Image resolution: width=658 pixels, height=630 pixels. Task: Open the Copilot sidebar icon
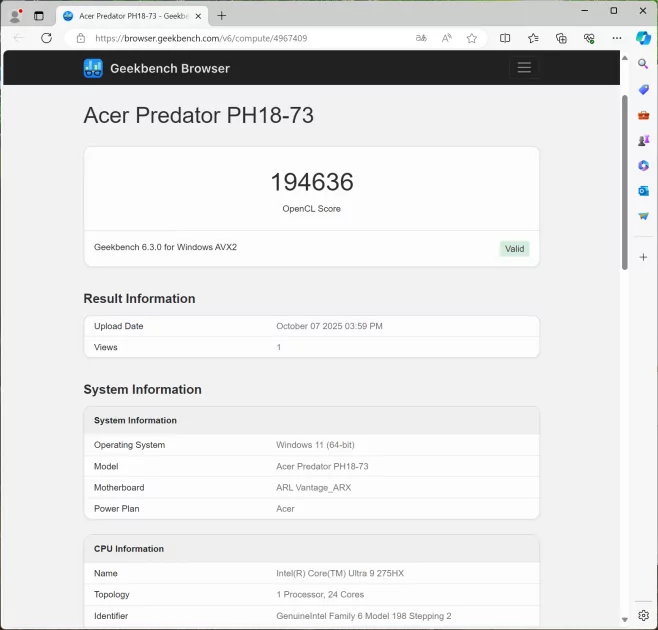[643, 38]
